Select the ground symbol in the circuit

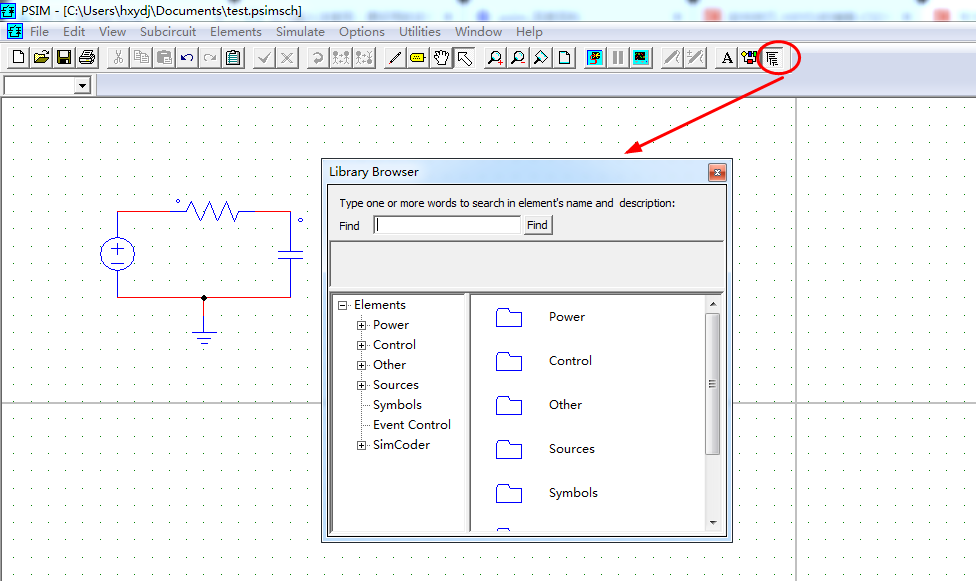point(204,337)
